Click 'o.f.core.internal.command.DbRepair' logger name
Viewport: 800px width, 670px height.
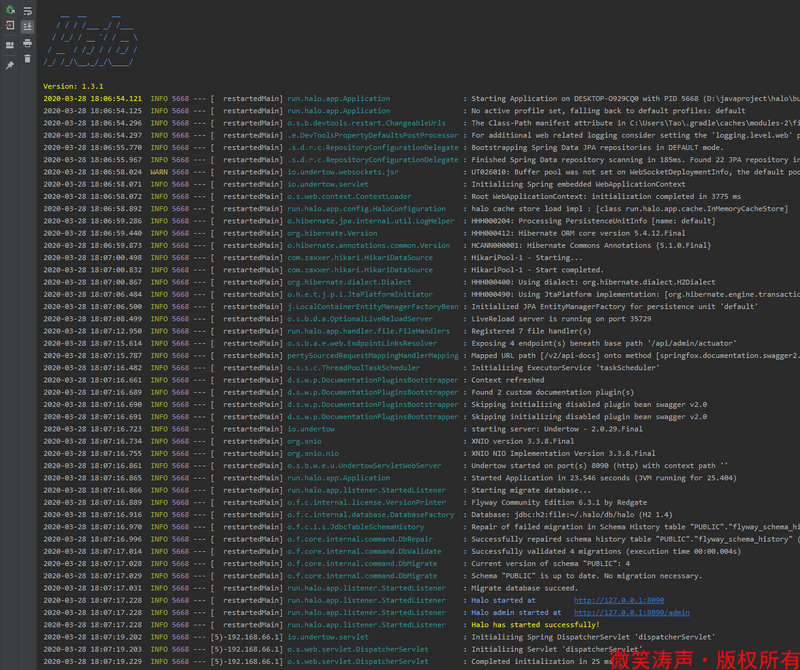coord(360,539)
